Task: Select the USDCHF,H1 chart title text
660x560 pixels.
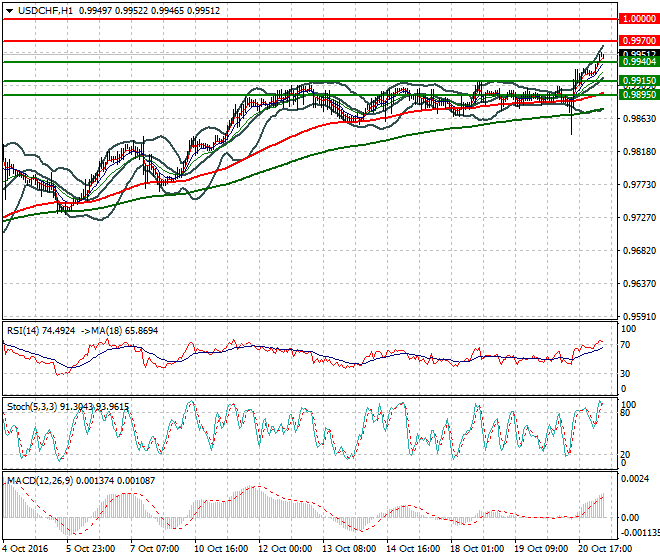Action: pos(45,11)
